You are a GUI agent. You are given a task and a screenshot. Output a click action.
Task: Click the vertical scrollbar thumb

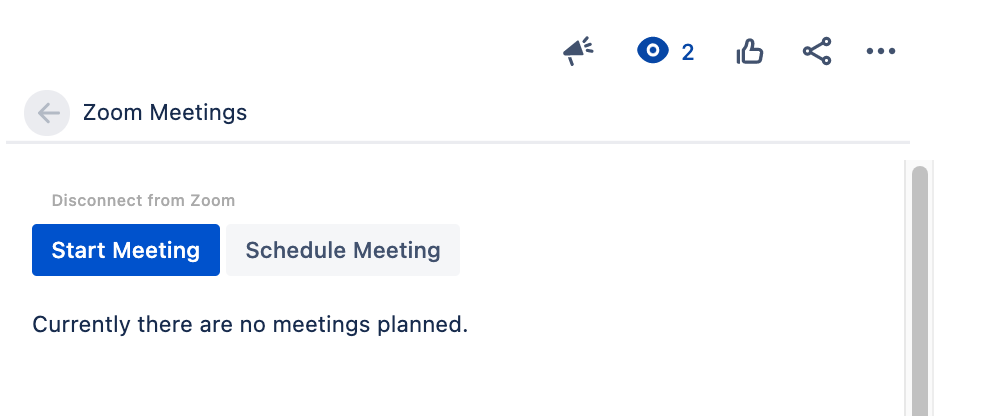(x=919, y=290)
